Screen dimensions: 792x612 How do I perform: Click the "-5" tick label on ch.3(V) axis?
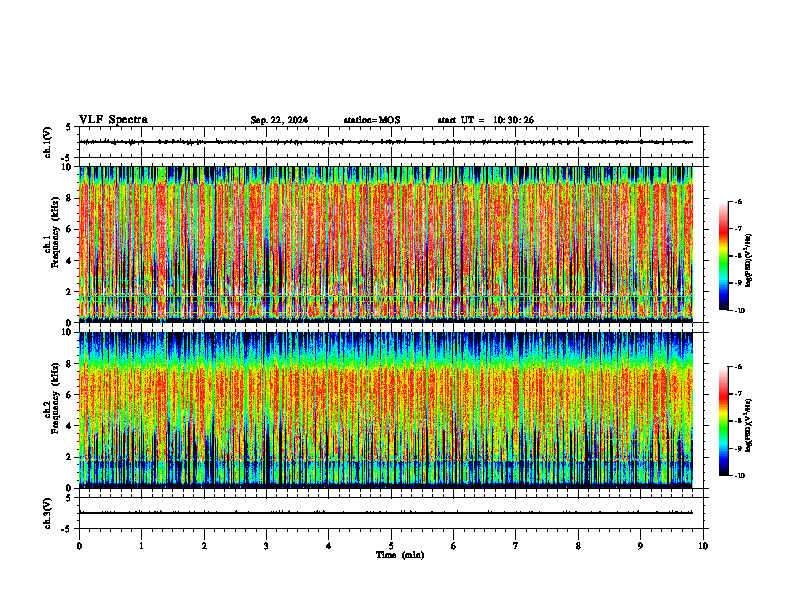66,529
